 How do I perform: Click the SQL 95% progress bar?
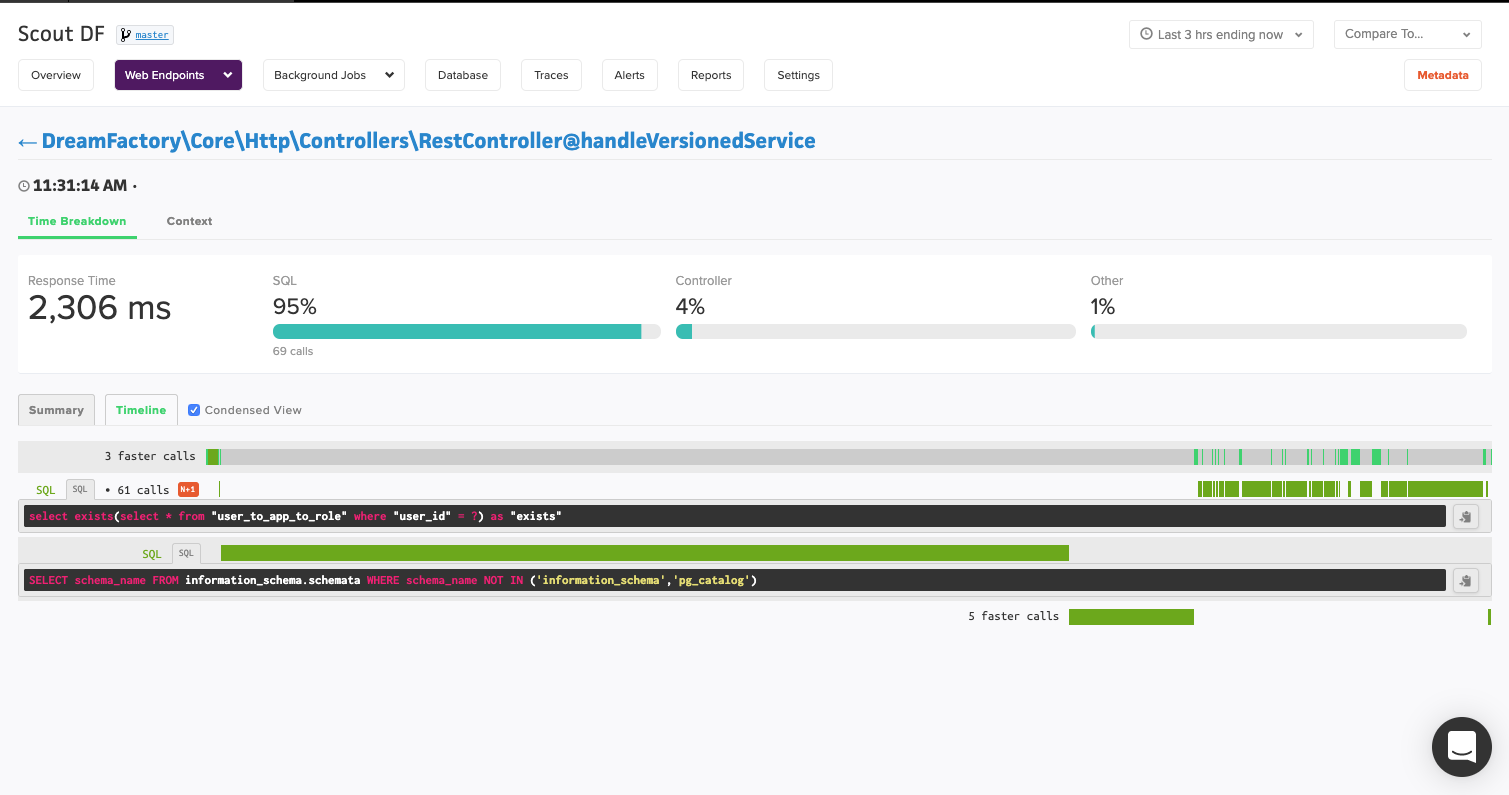(x=466, y=331)
